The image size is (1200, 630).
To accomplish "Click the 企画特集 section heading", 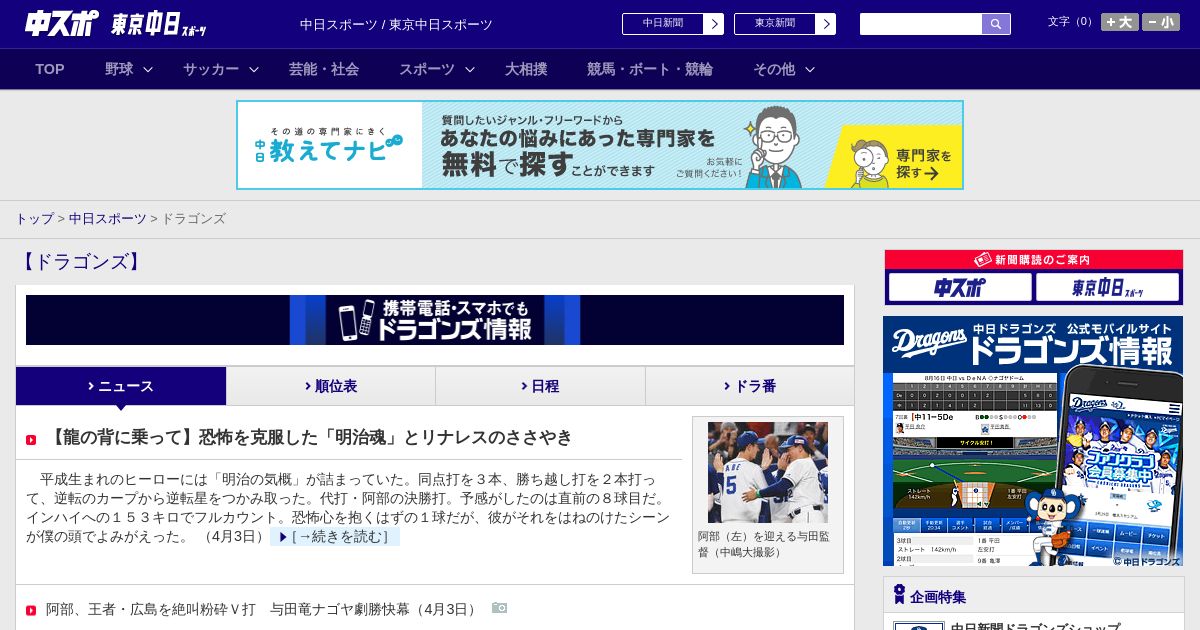I will (938, 597).
